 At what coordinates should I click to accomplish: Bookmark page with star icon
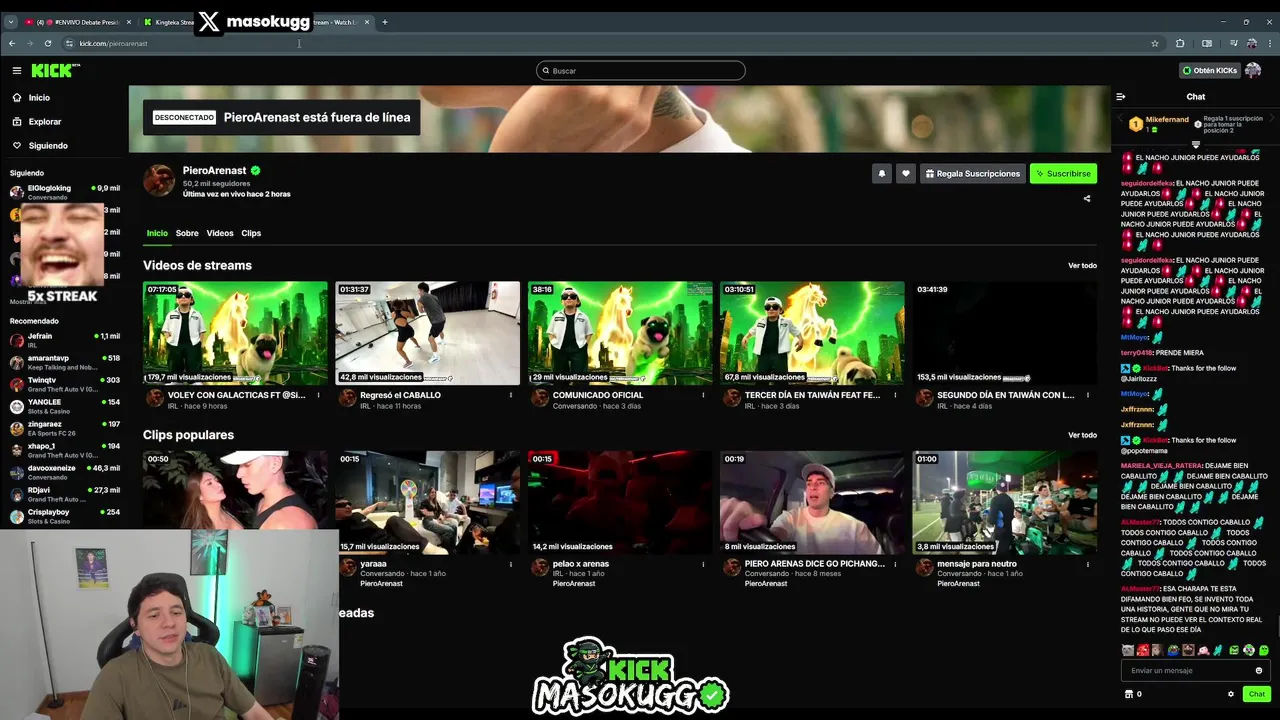coord(1155,43)
